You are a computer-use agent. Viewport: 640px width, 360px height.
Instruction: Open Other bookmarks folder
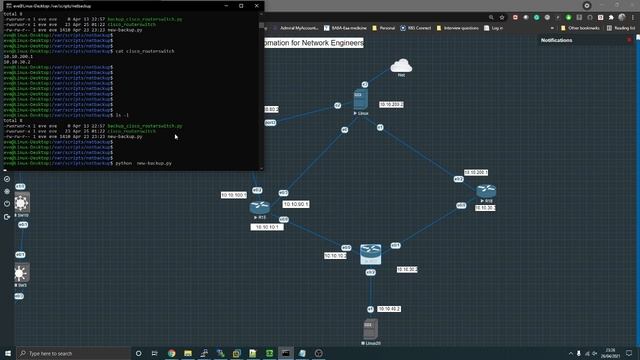580,28
